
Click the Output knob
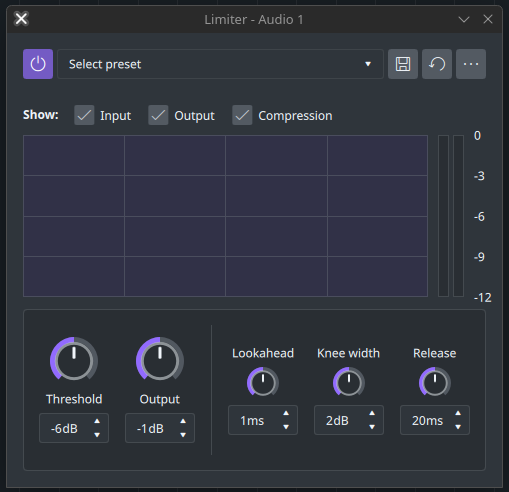tap(160, 360)
